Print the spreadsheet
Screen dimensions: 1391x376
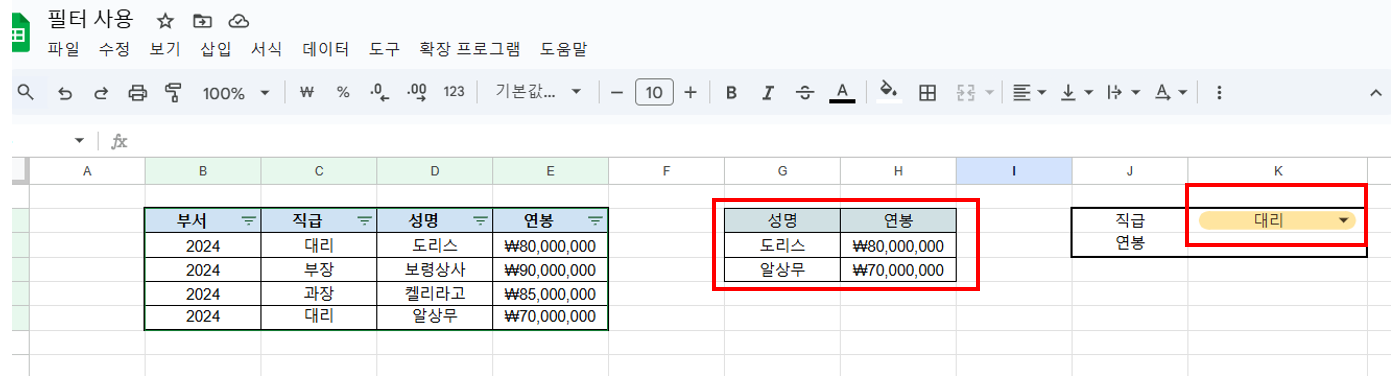point(138,93)
